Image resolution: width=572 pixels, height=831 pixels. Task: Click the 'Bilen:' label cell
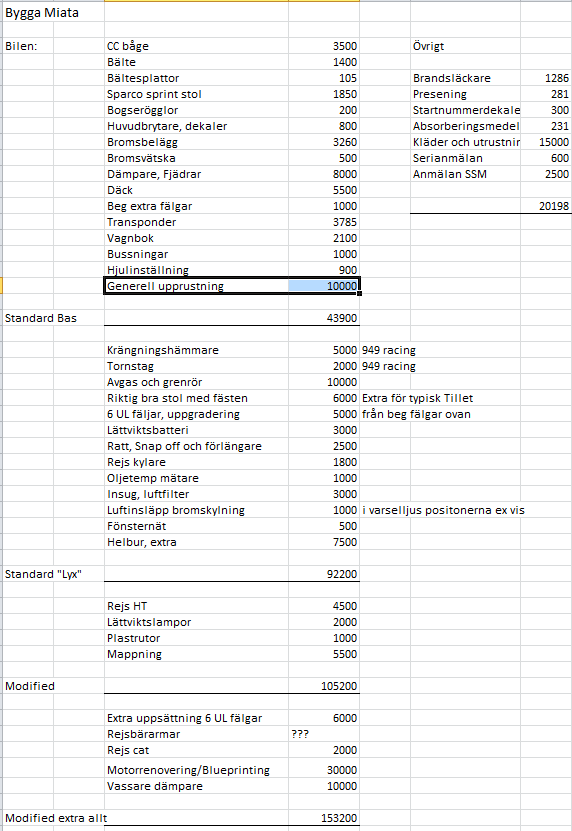[x=28, y=46]
